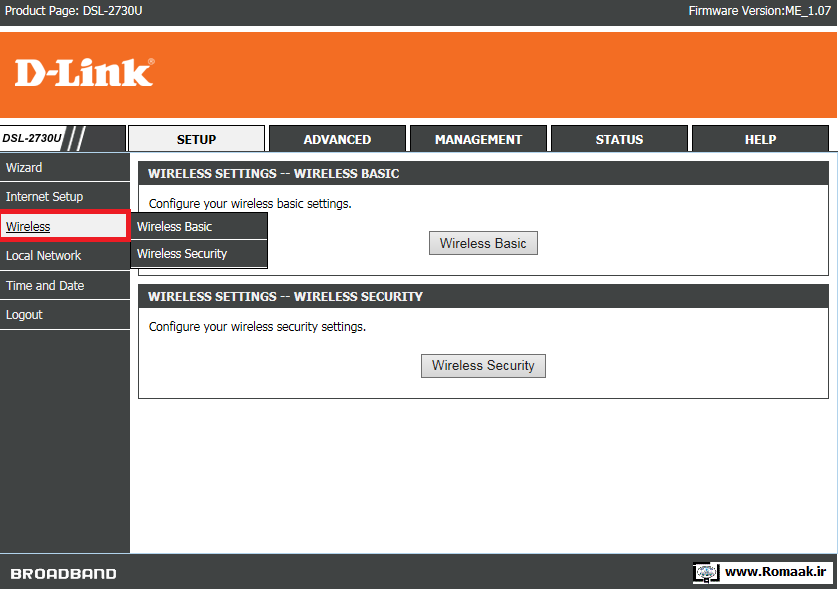Screen dimensions: 838x589
Task: Click the BROADBAND footer text
Action: coord(63,574)
